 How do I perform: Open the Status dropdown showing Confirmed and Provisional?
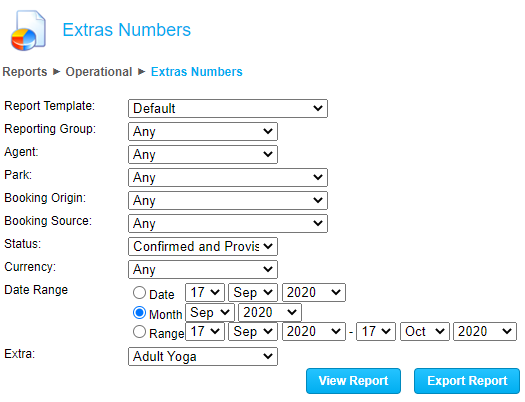click(203, 246)
